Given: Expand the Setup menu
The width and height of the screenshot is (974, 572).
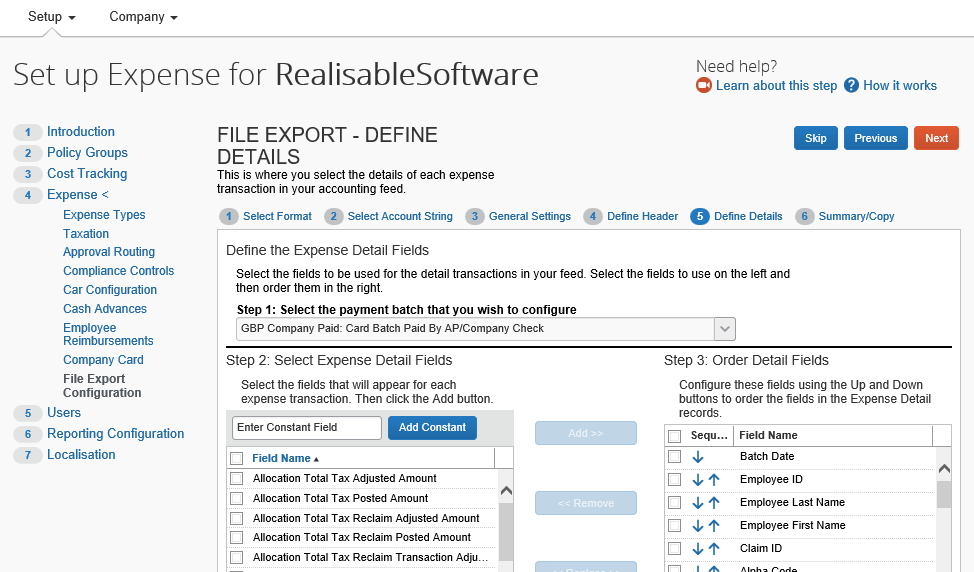Looking at the screenshot, I should [x=52, y=17].
